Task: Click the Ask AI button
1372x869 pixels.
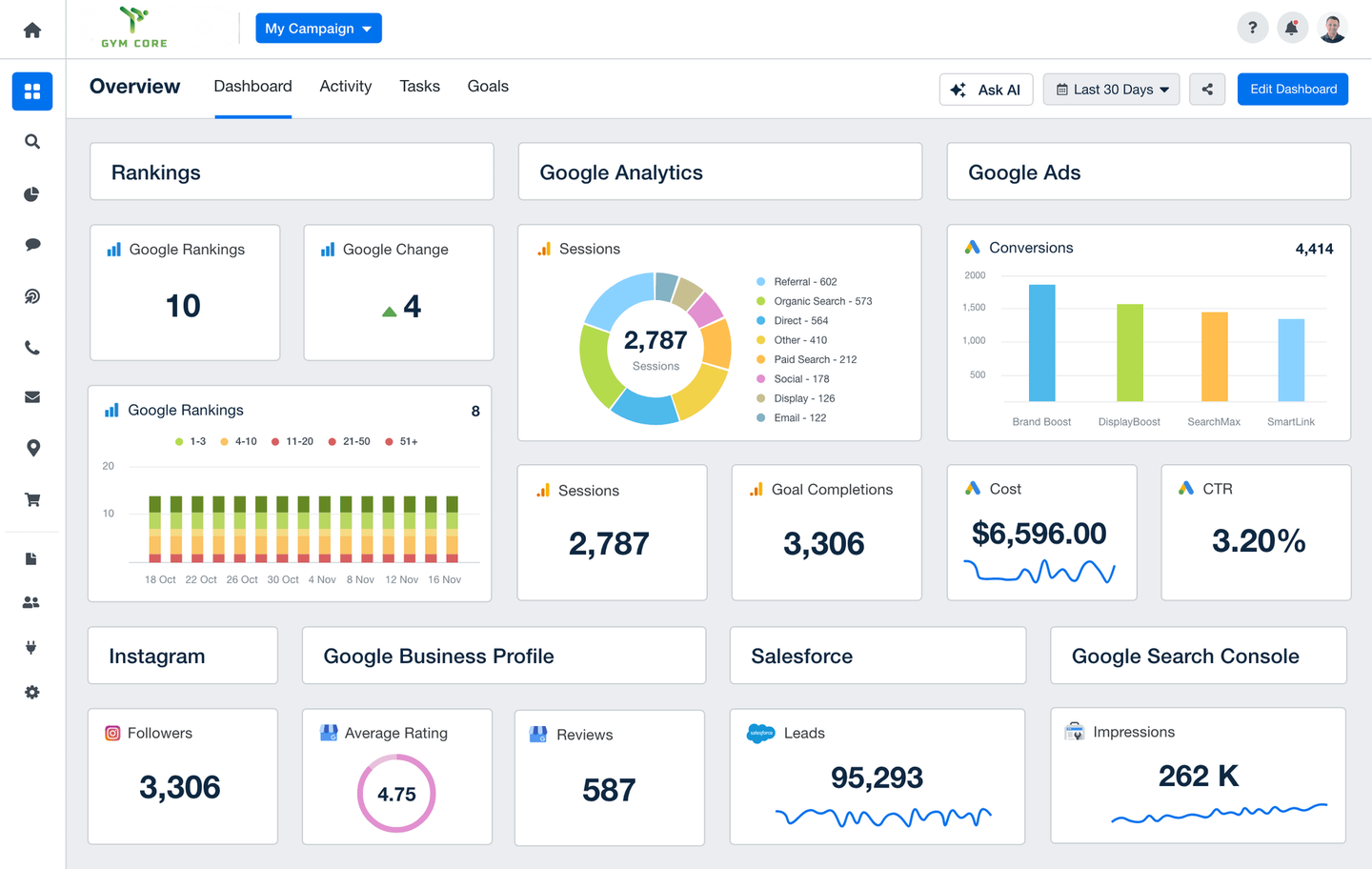Action: pyautogui.click(x=986, y=90)
